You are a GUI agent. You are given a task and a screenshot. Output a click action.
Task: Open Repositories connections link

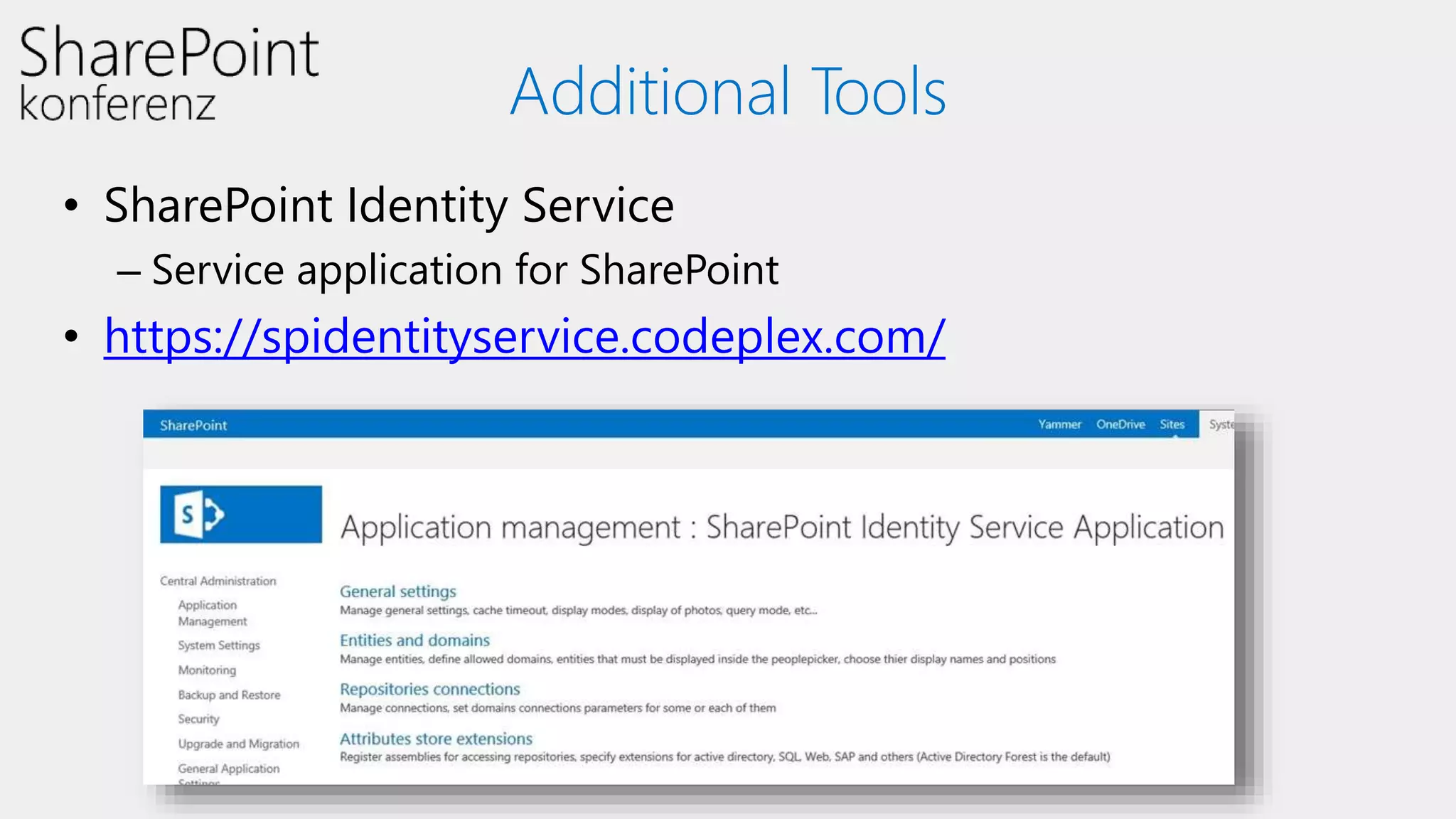click(x=429, y=689)
